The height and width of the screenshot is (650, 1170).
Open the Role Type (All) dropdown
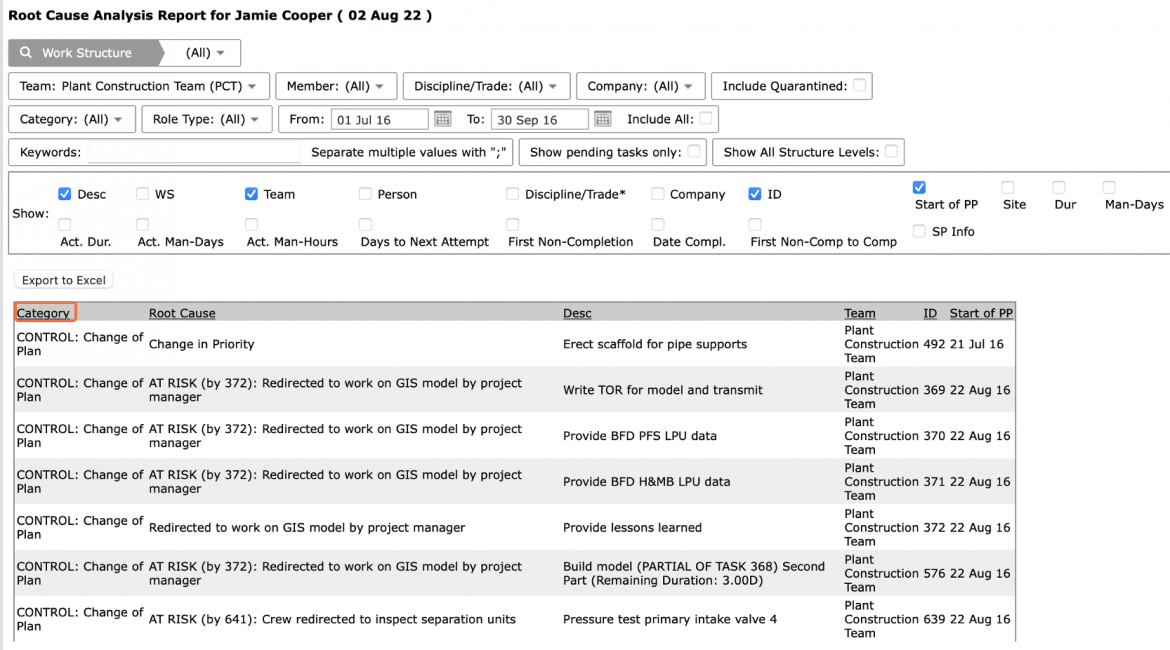tap(207, 119)
